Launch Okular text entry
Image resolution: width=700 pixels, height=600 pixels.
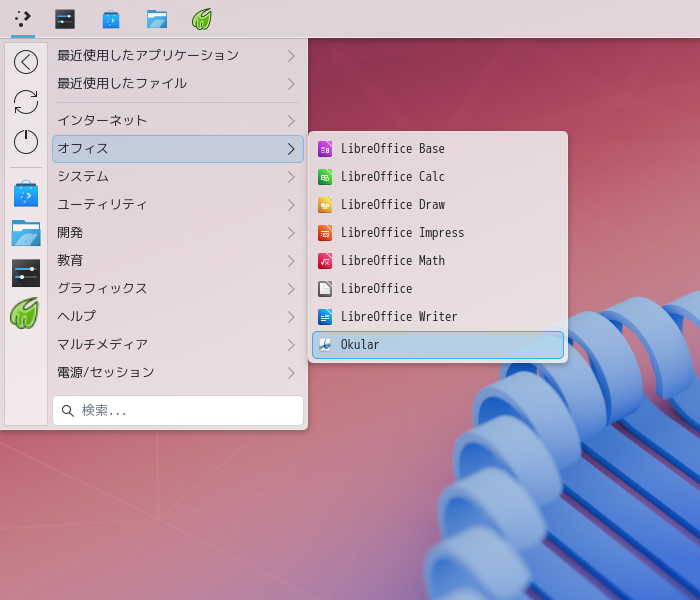pos(360,345)
